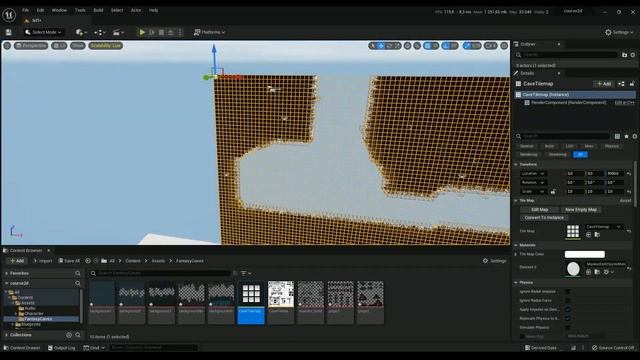
Task: Toggle Ignore Radial Impulse checkbox
Action: [x=568, y=291]
